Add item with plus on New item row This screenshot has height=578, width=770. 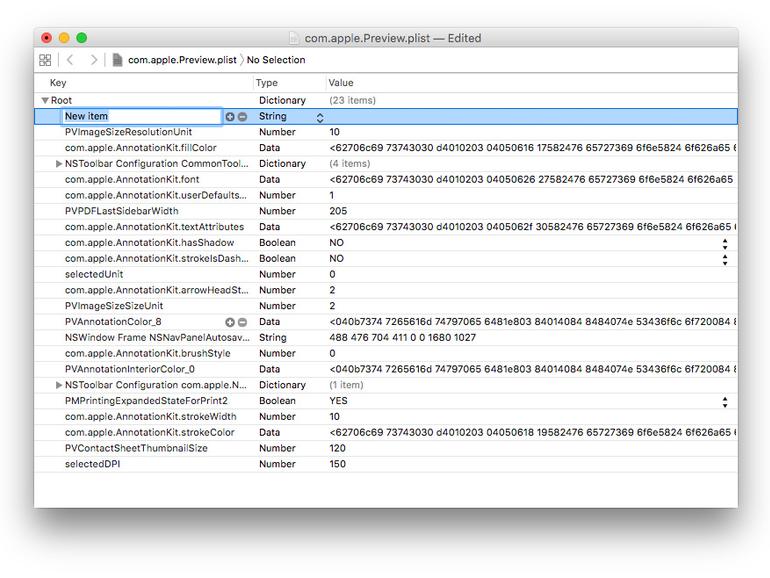pos(229,117)
